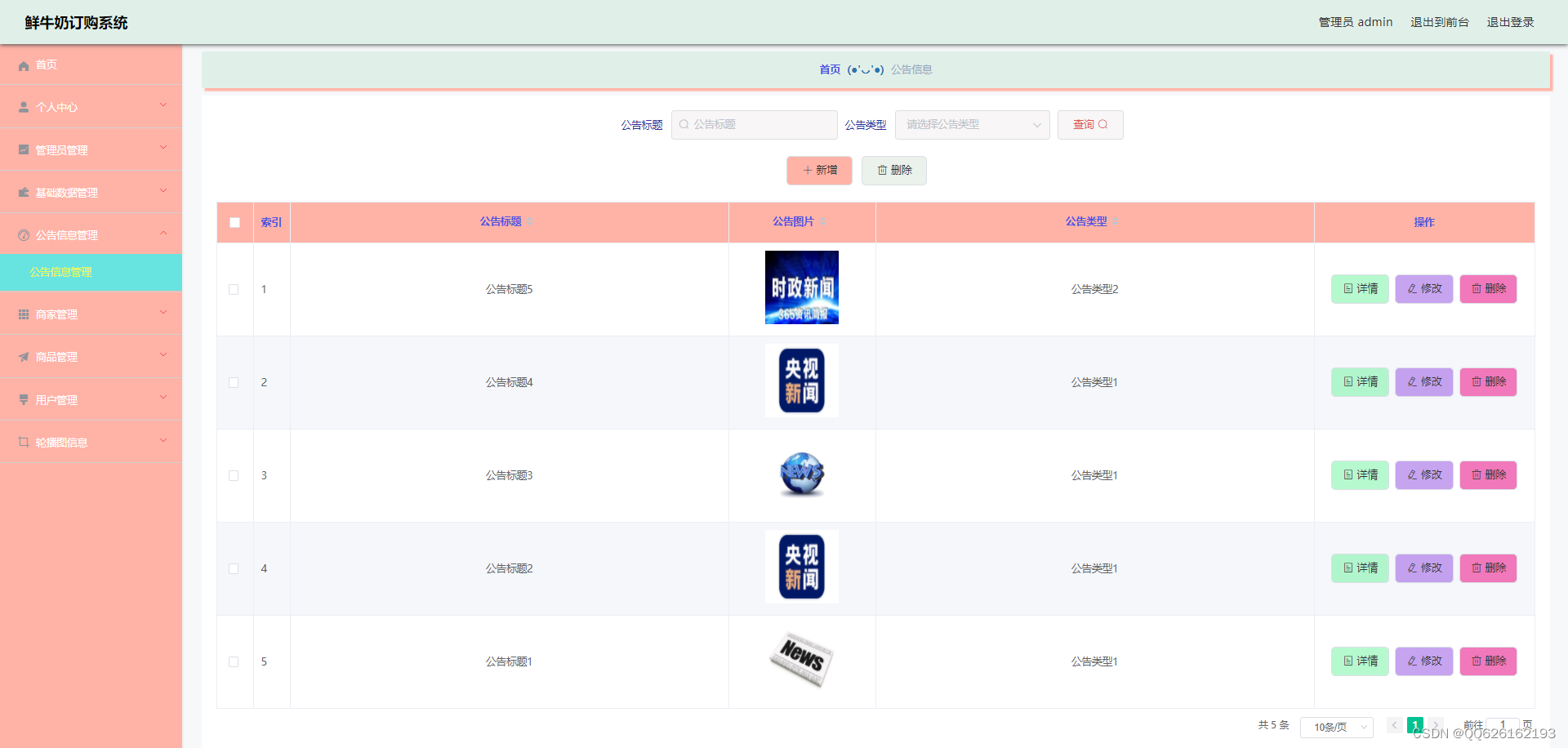Focus the 公告标题 search input
The image size is (1568, 748).
point(754,125)
